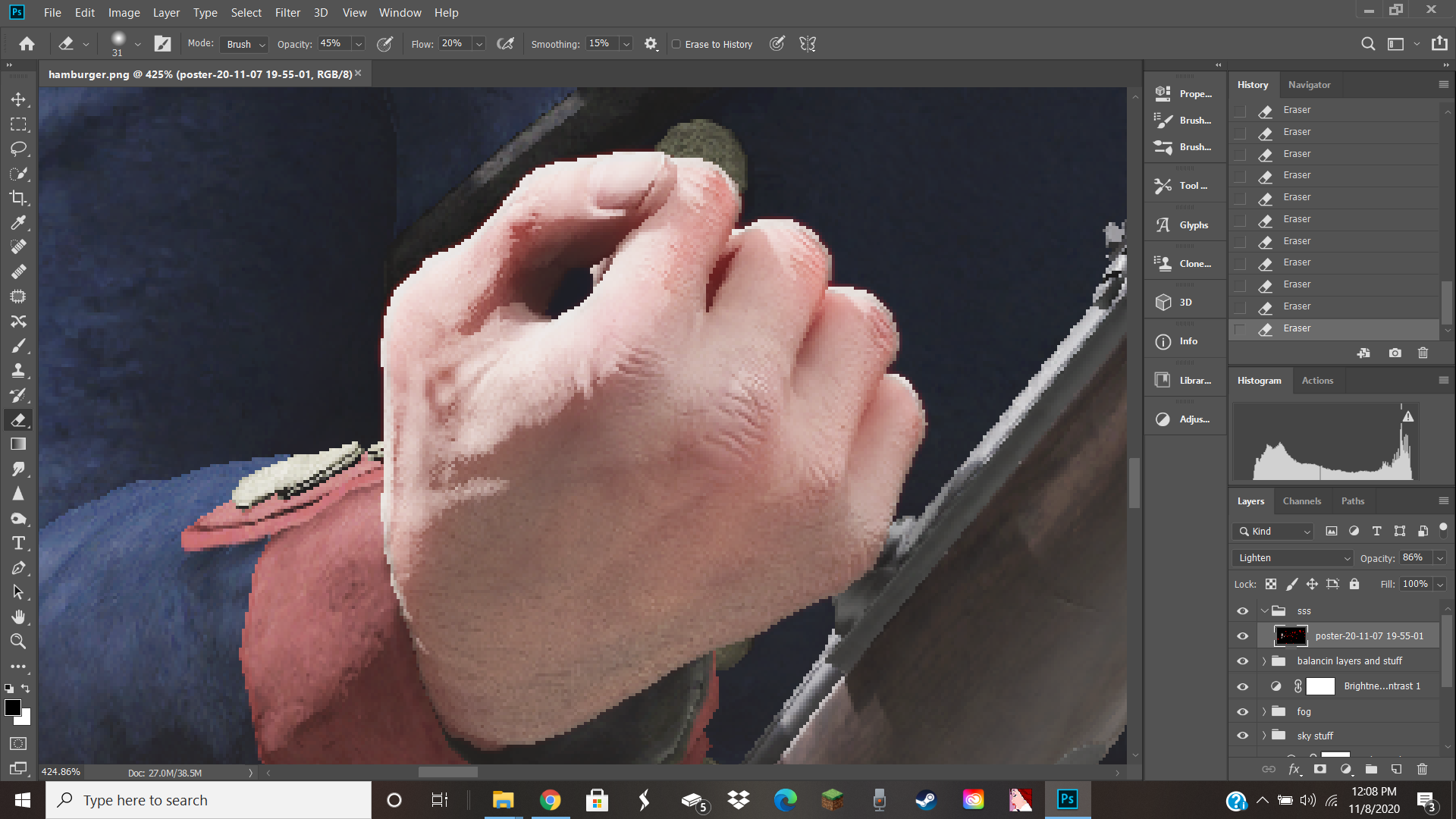This screenshot has height=819, width=1456.
Task: Open the Lighten blend mode dropdown
Action: point(1293,558)
